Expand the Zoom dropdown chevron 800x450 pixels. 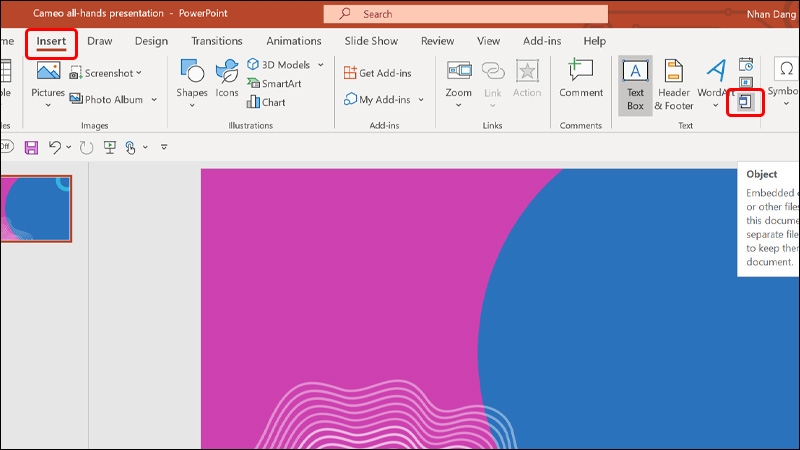coord(459,105)
